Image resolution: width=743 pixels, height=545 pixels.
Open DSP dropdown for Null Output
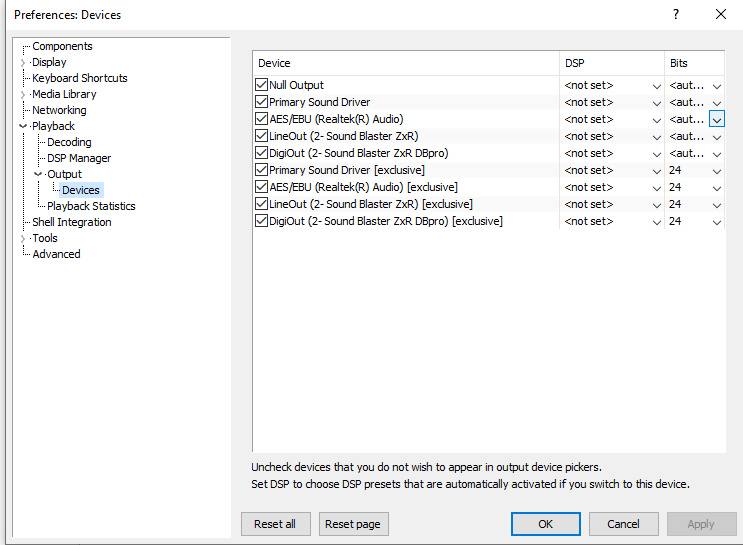click(x=656, y=86)
